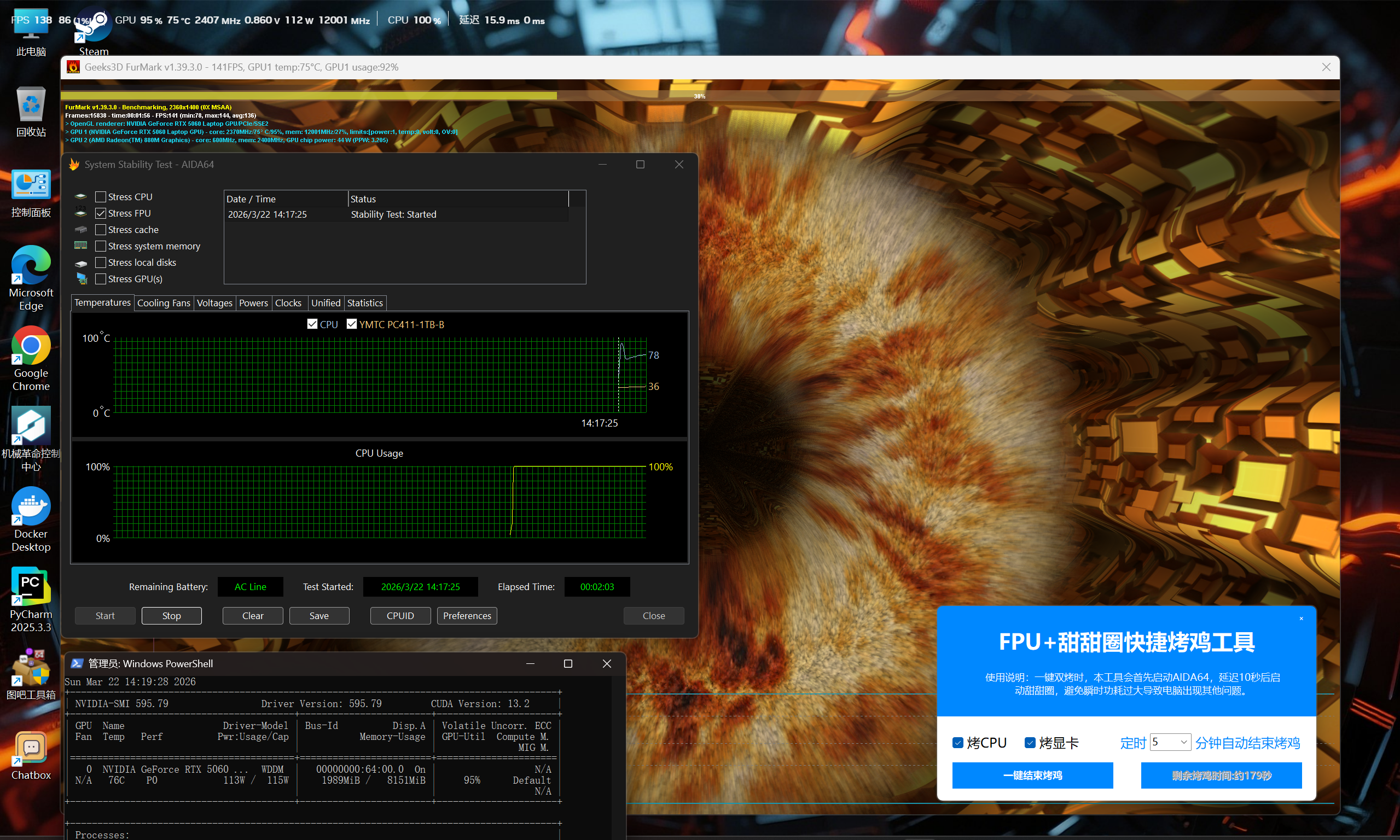Click the AC Line battery field
The image size is (1400, 840).
(x=250, y=587)
